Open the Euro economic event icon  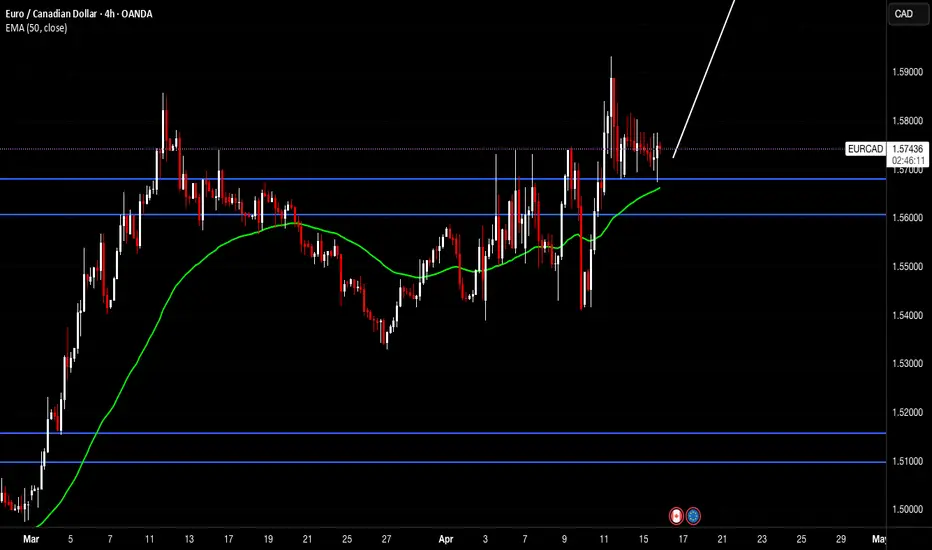coord(693,516)
